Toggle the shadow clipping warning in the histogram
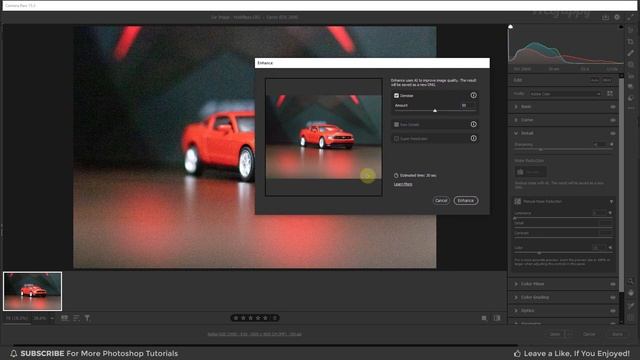The width and height of the screenshot is (640, 360). click(x=510, y=27)
